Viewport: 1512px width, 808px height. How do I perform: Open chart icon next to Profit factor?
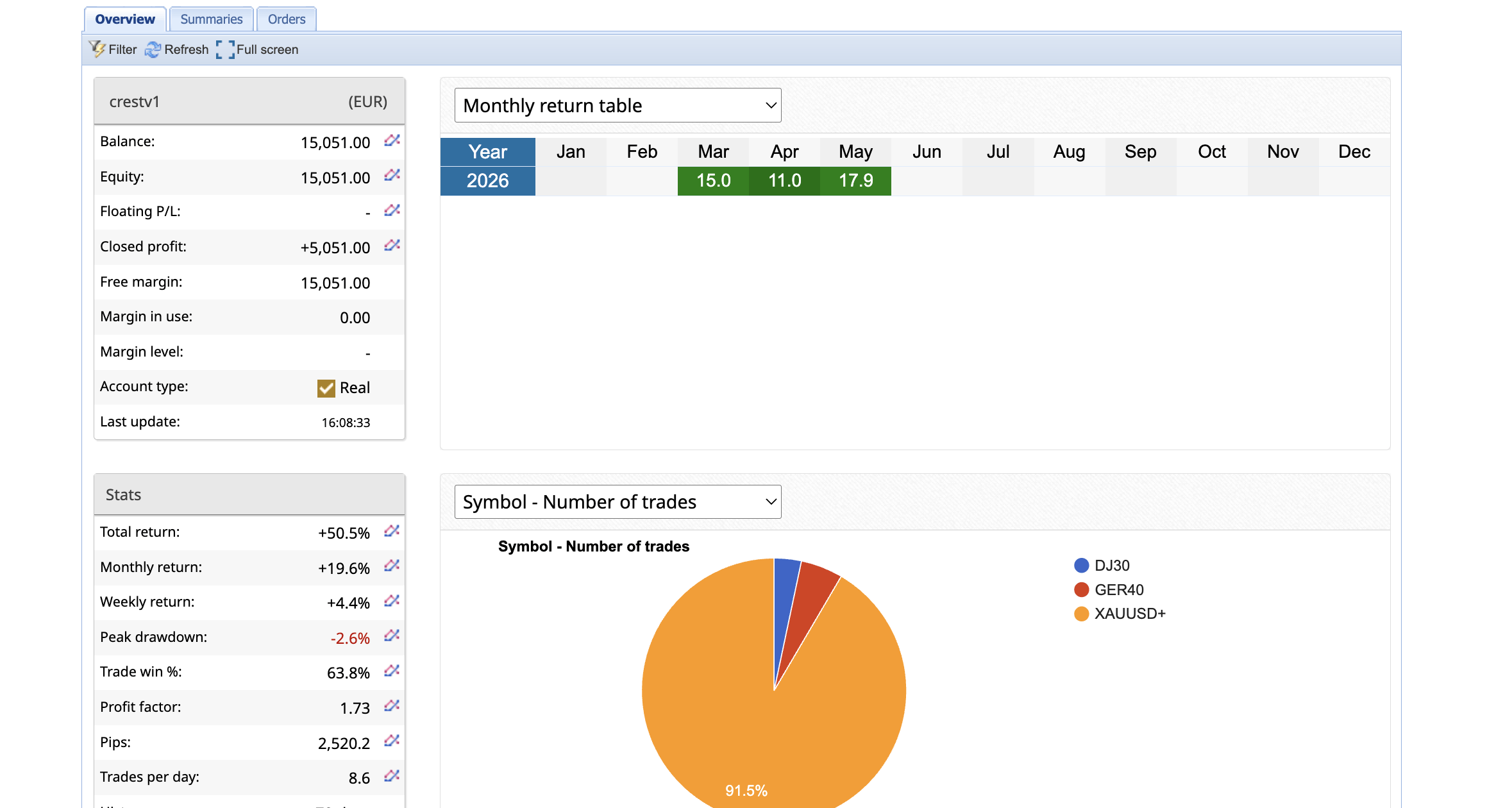[392, 706]
